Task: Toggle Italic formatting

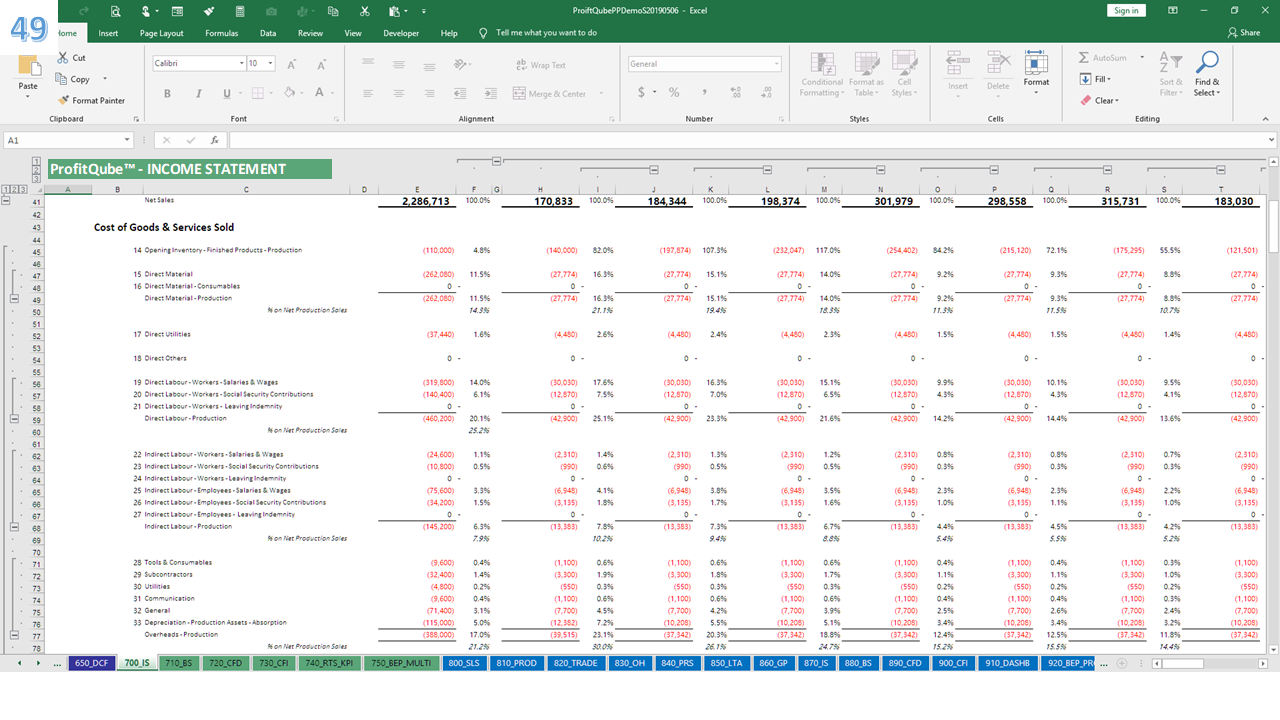Action: [x=197, y=93]
